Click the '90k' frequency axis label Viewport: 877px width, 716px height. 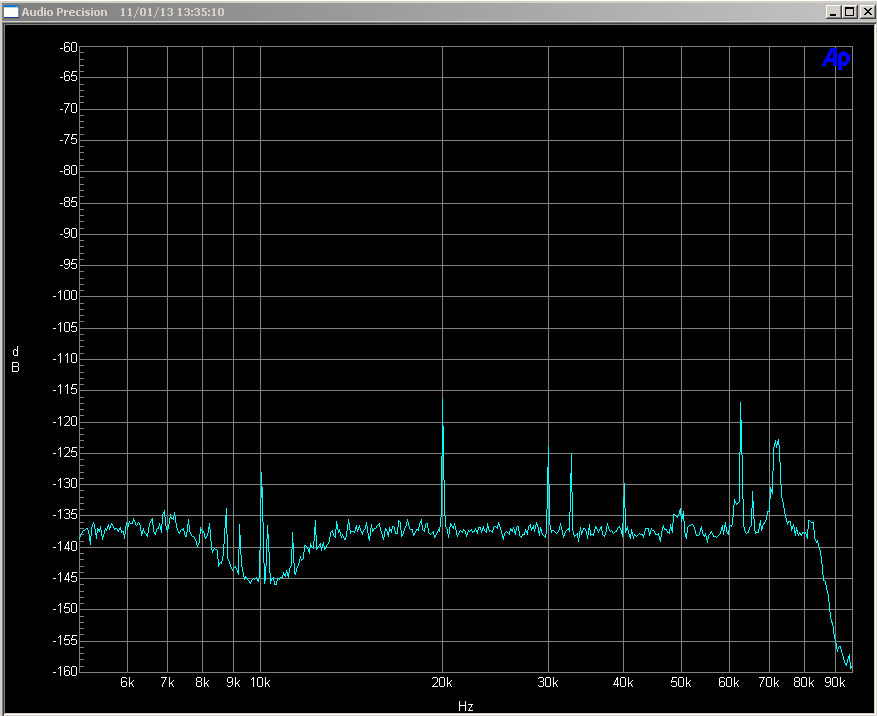coord(835,682)
